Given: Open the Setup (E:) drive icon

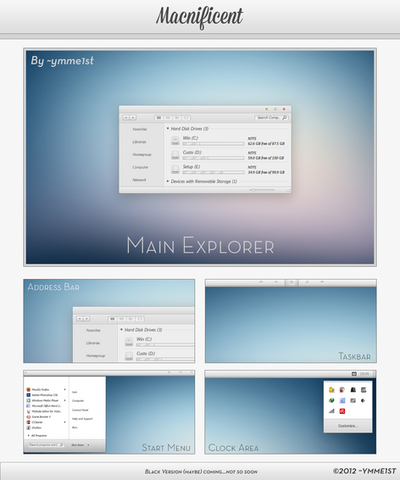Looking at the screenshot, I should [x=175, y=169].
